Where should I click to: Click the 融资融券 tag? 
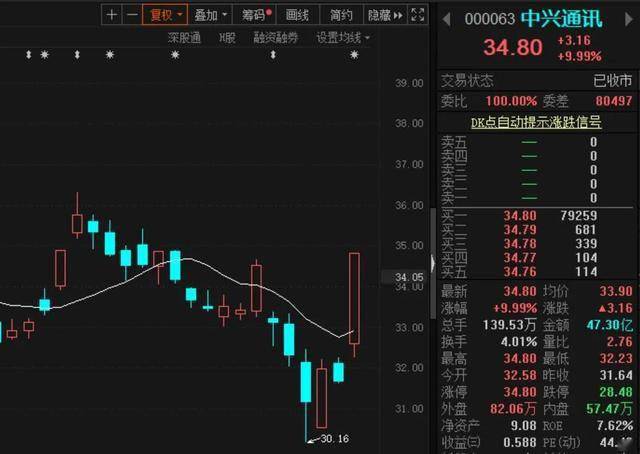(x=276, y=38)
